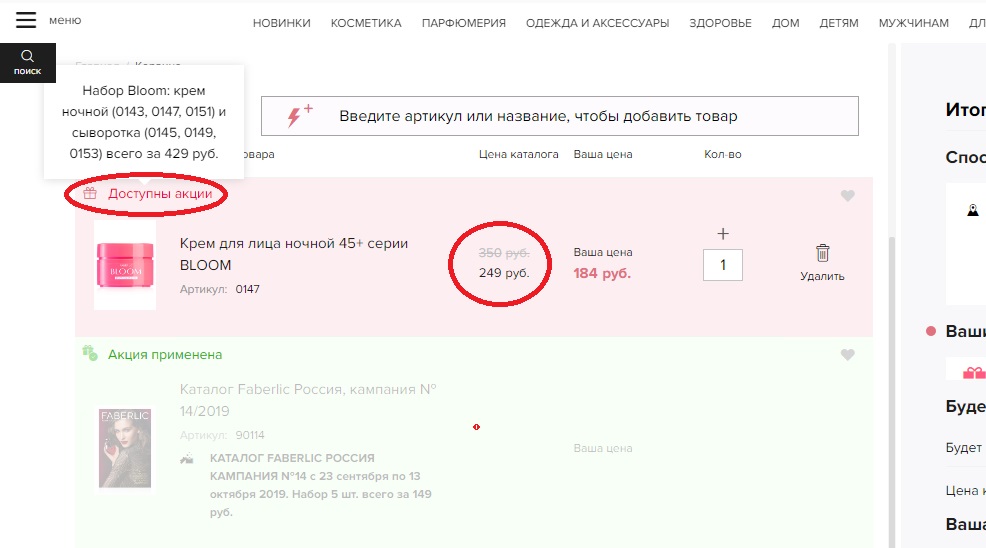
Task: Click the 249 руб. catalog price
Action: 504,273
